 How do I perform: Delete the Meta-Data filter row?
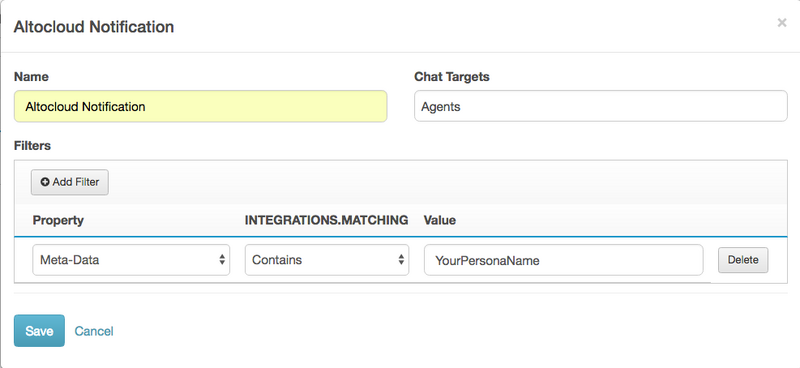(x=743, y=260)
